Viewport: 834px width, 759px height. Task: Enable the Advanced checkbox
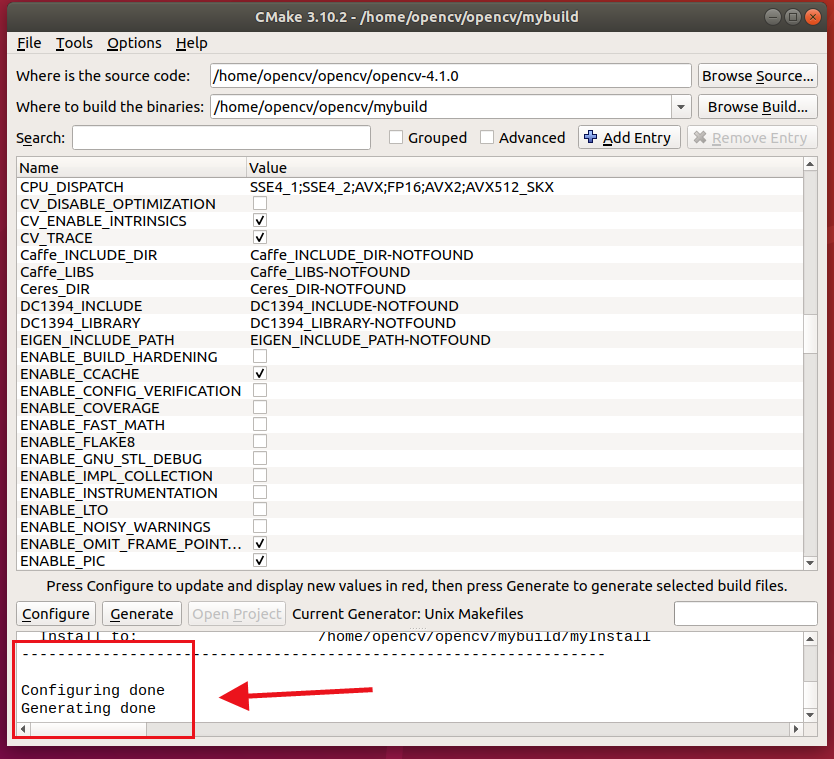point(487,138)
